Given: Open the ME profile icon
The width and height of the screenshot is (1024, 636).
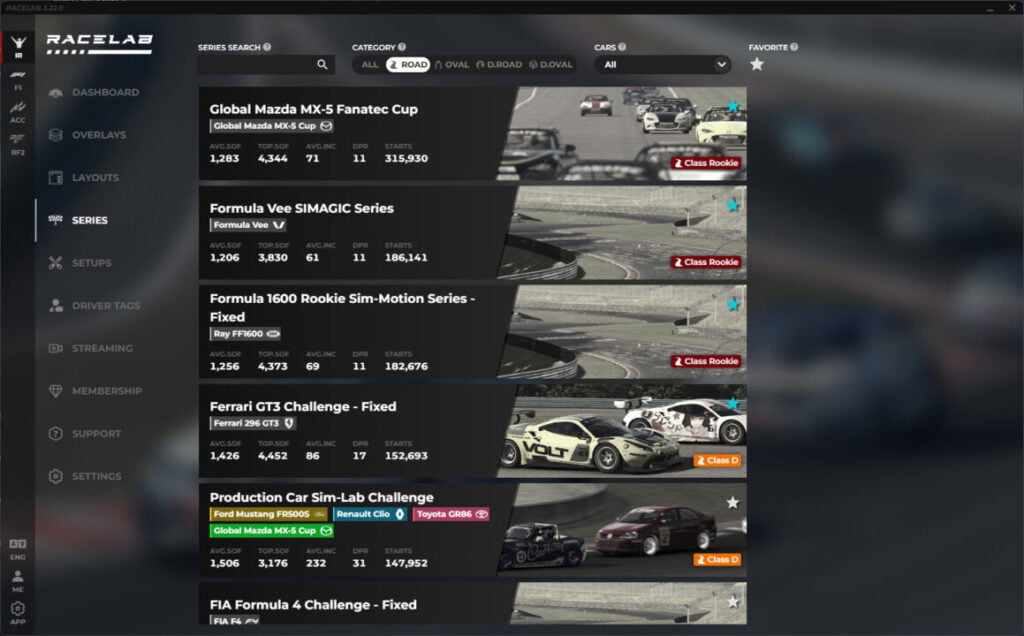Looking at the screenshot, I should click(x=18, y=580).
